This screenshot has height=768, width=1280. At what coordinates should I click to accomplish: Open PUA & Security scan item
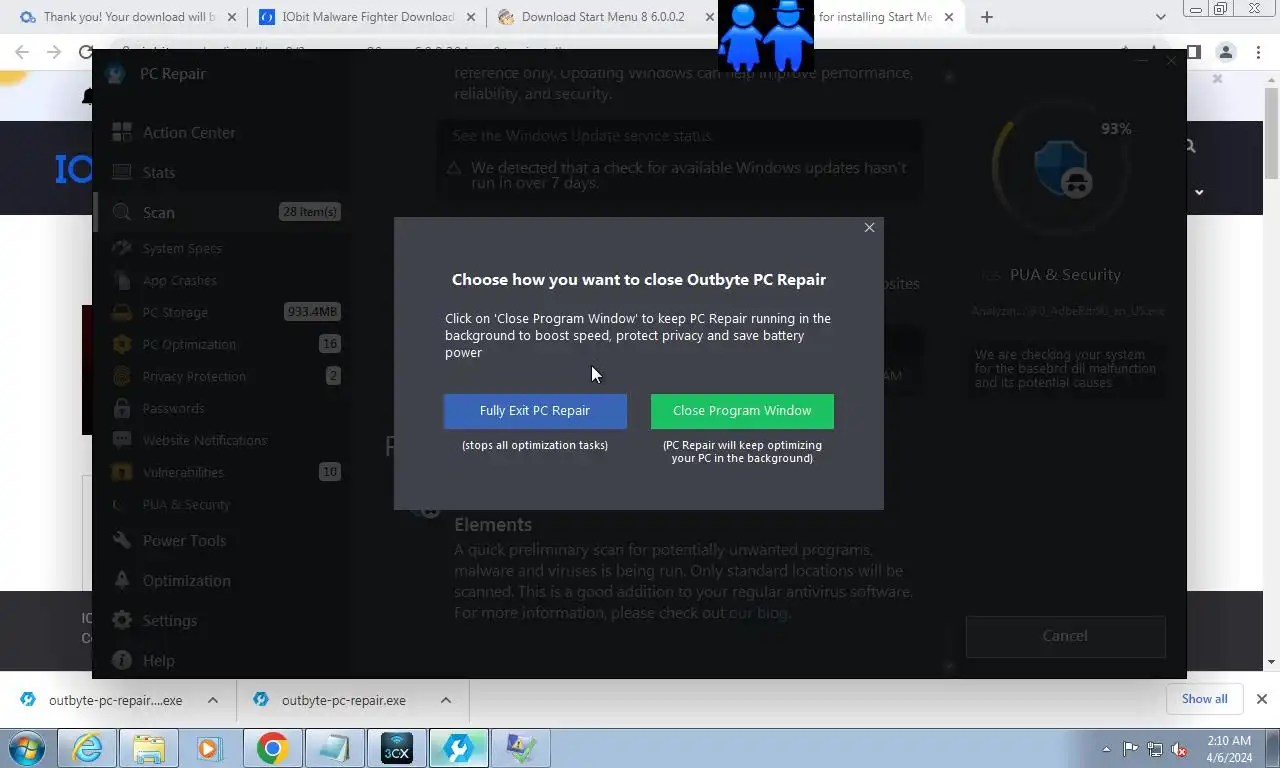click(x=186, y=504)
